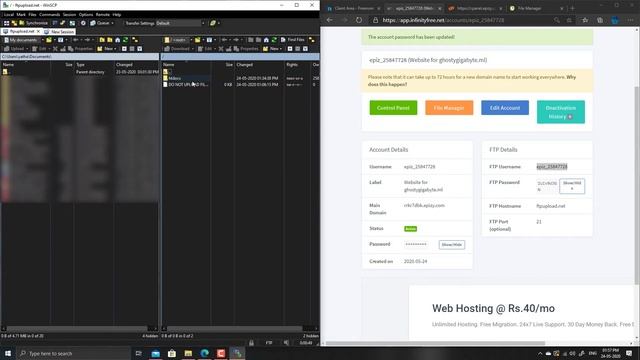Open the remote panel filter dropdown icon
Image resolution: width=640 pixels, height=360 pixels.
(x=211, y=40)
